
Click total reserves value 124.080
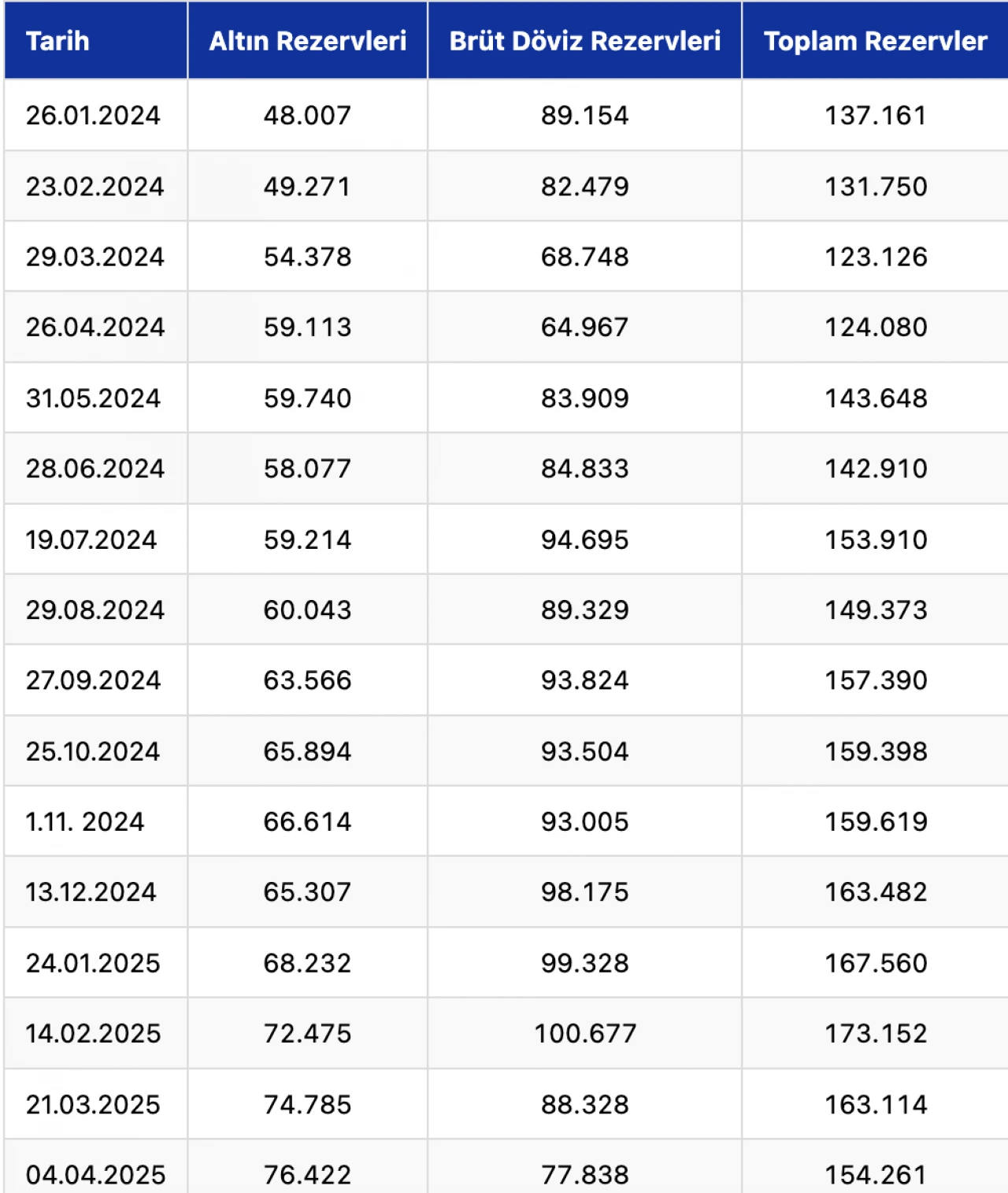(x=876, y=328)
